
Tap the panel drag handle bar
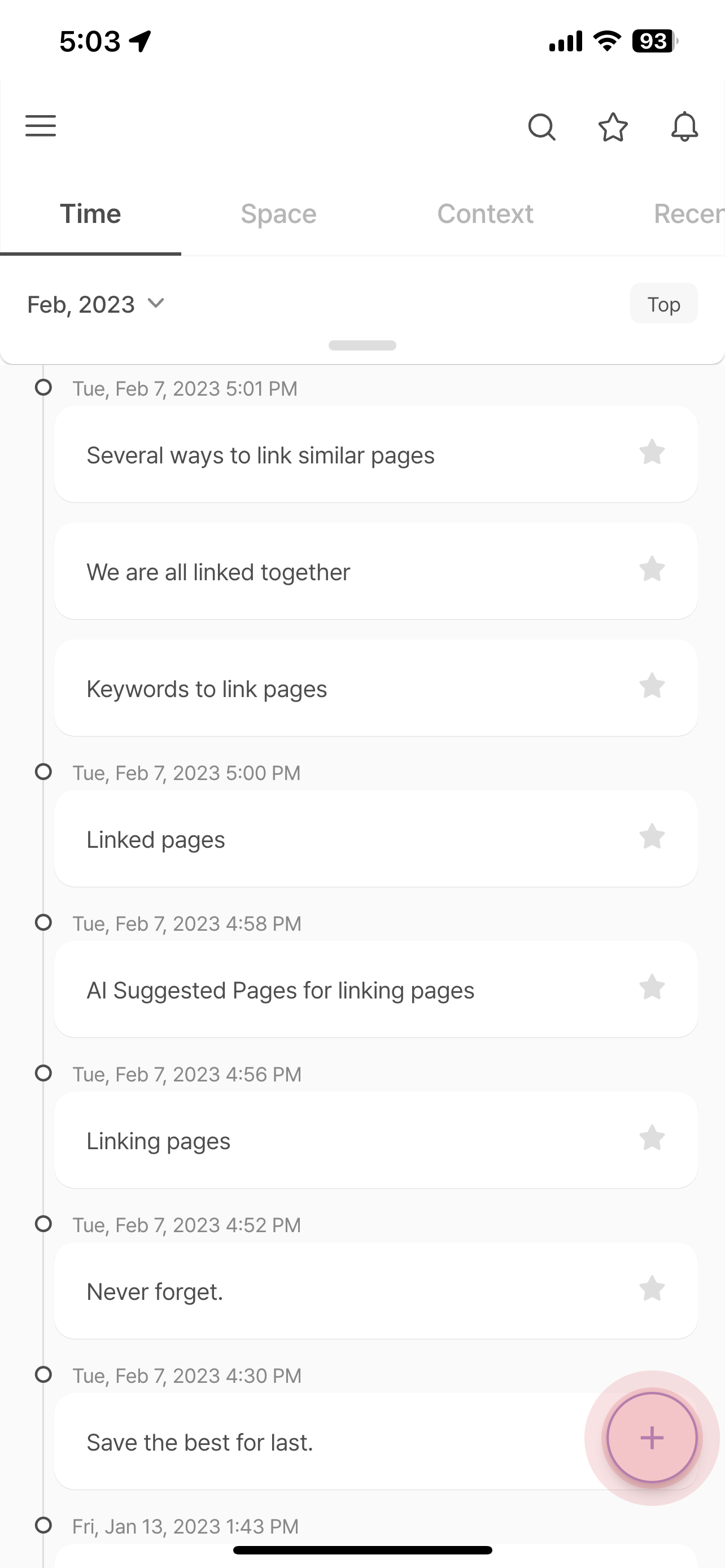362,345
